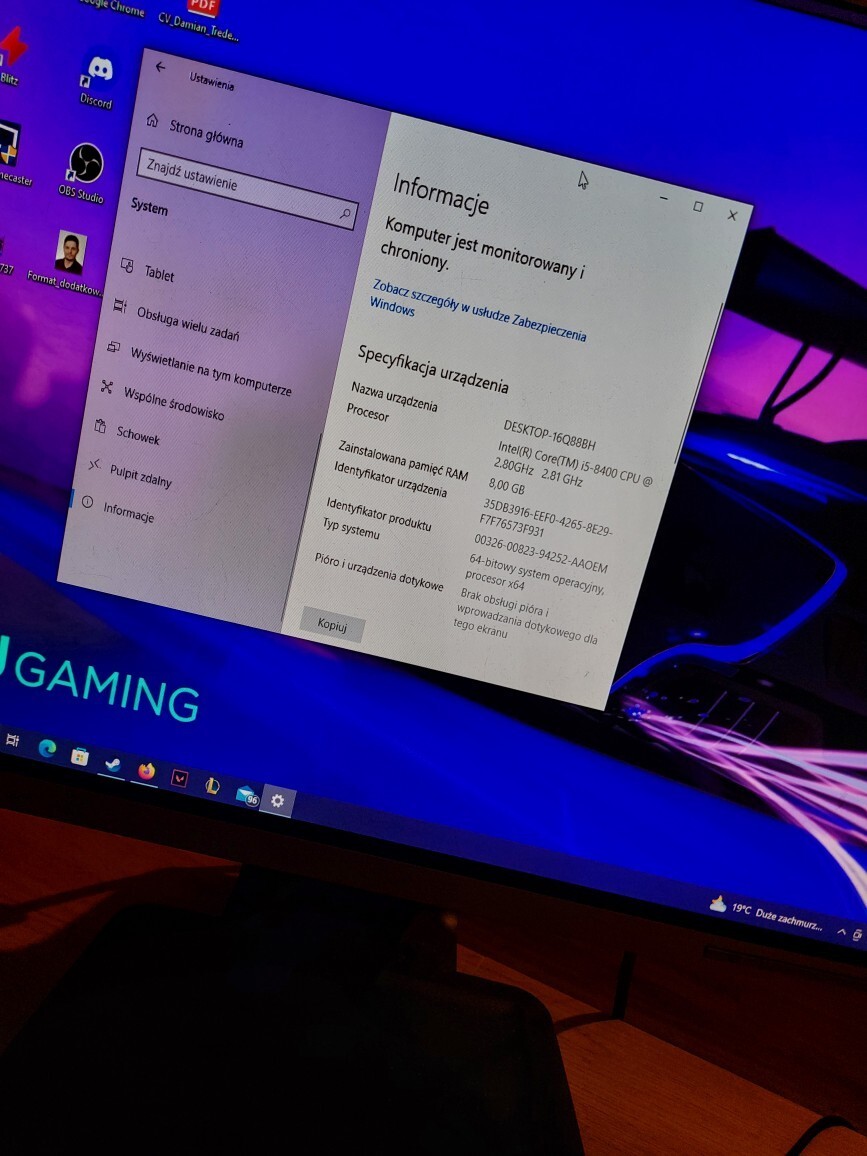Click the magnifier icon in the search box

point(345,214)
